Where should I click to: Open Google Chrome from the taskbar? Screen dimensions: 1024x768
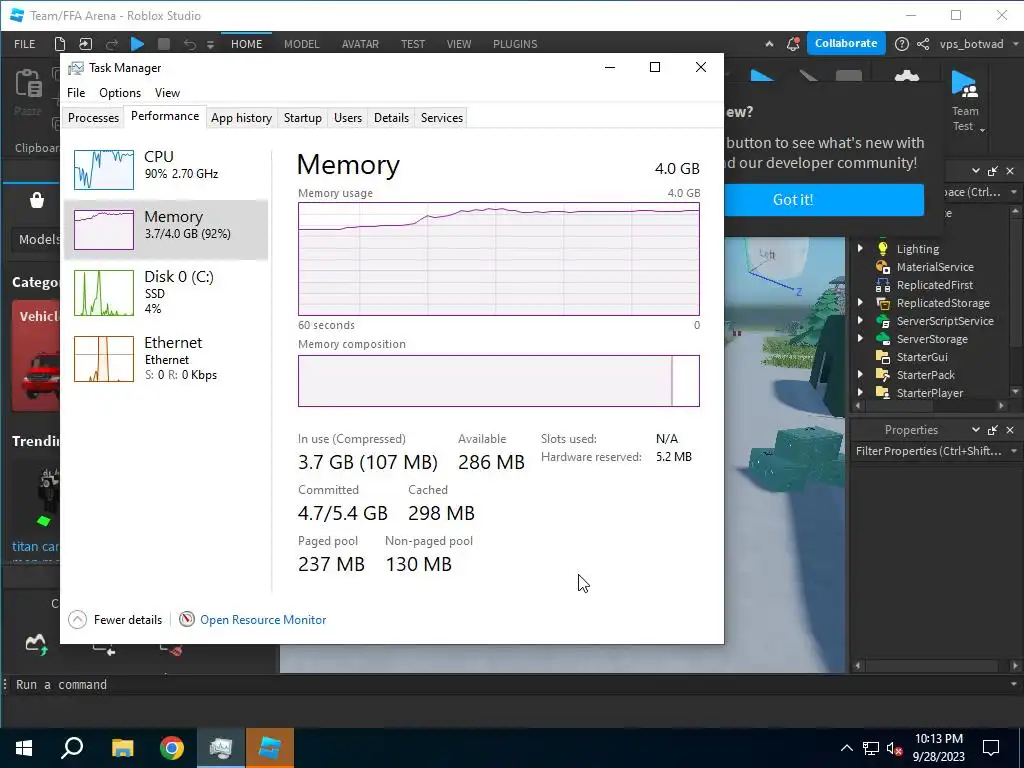click(x=172, y=748)
